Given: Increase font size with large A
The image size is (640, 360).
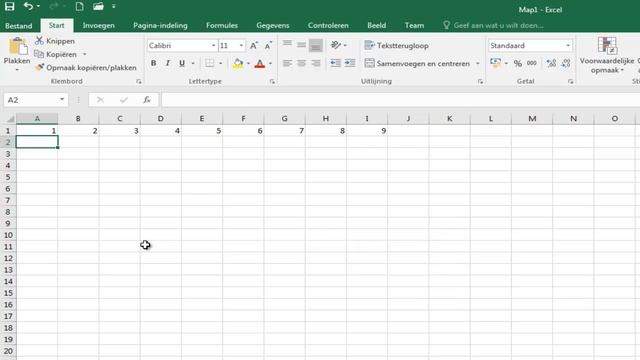Looking at the screenshot, I should click(x=253, y=46).
